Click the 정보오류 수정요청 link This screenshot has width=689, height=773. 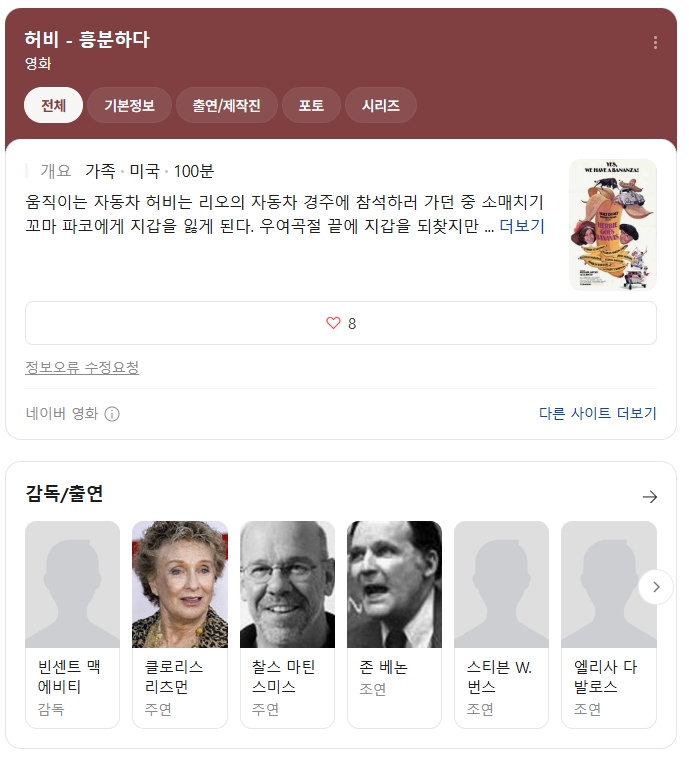click(x=82, y=367)
